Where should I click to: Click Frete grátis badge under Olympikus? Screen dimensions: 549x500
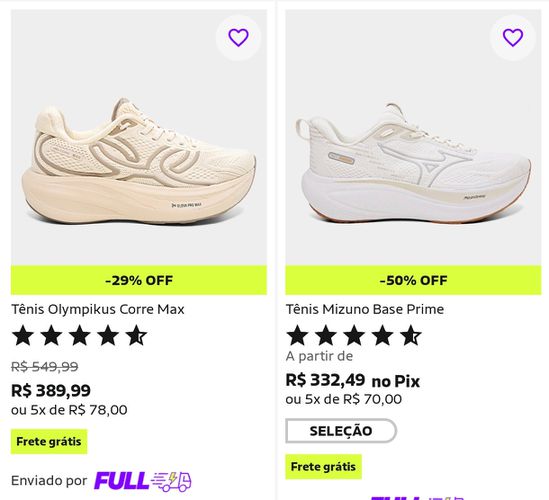click(x=49, y=442)
